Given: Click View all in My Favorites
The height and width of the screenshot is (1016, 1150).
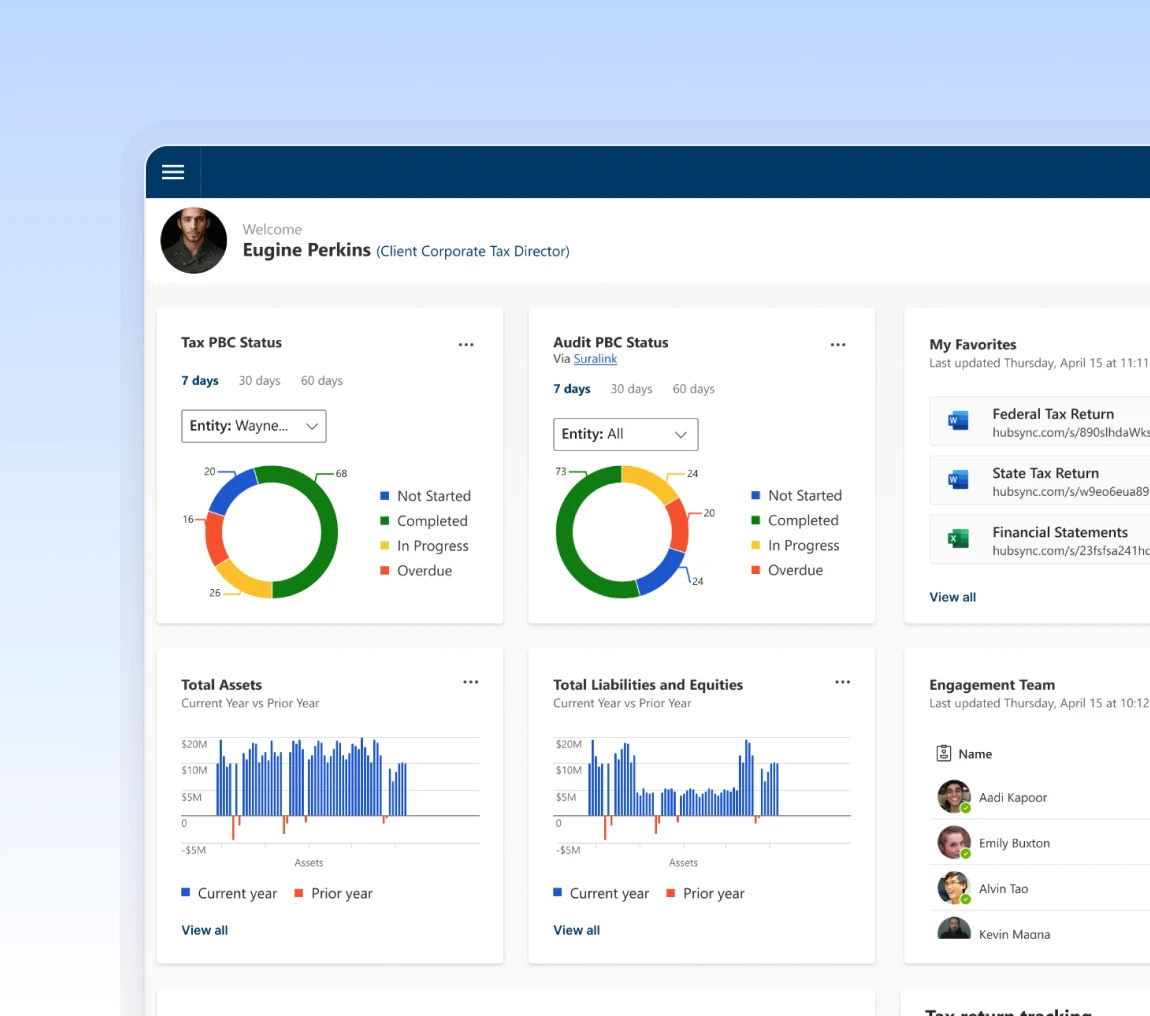Looking at the screenshot, I should (x=952, y=597).
